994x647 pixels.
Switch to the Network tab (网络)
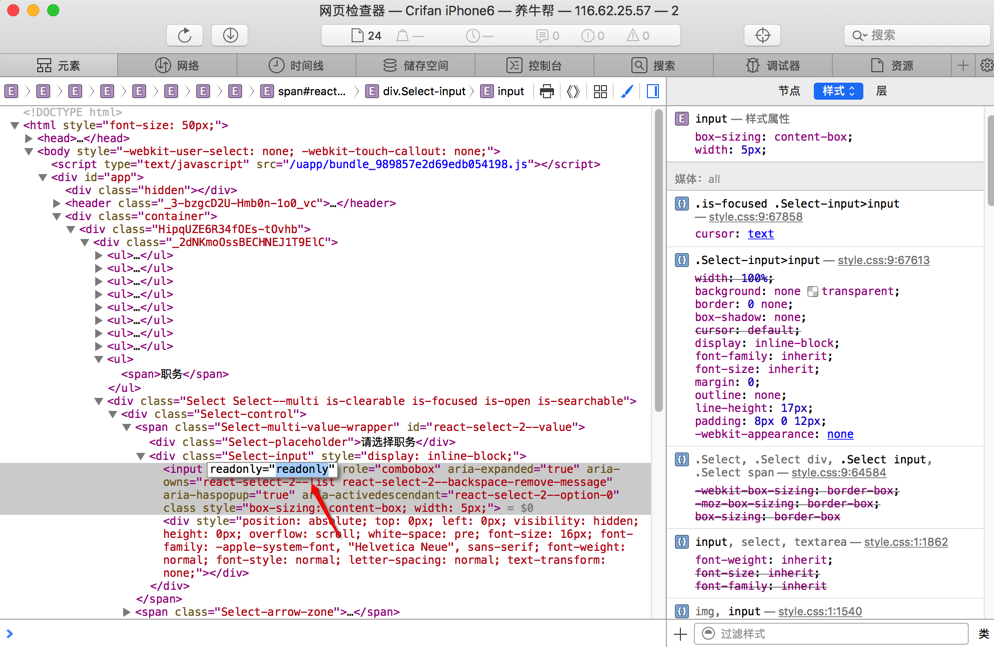[x=178, y=65]
